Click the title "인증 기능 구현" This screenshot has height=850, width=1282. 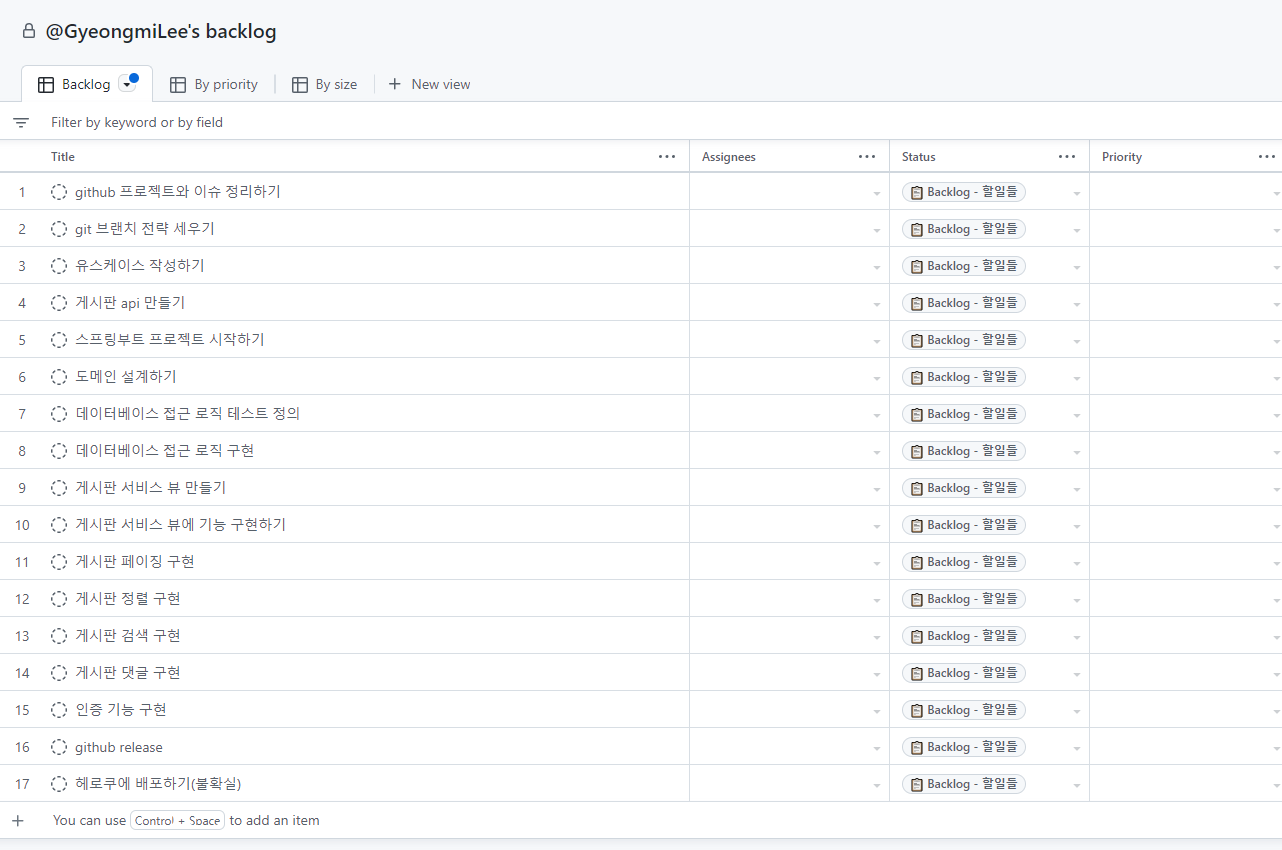click(x=121, y=710)
